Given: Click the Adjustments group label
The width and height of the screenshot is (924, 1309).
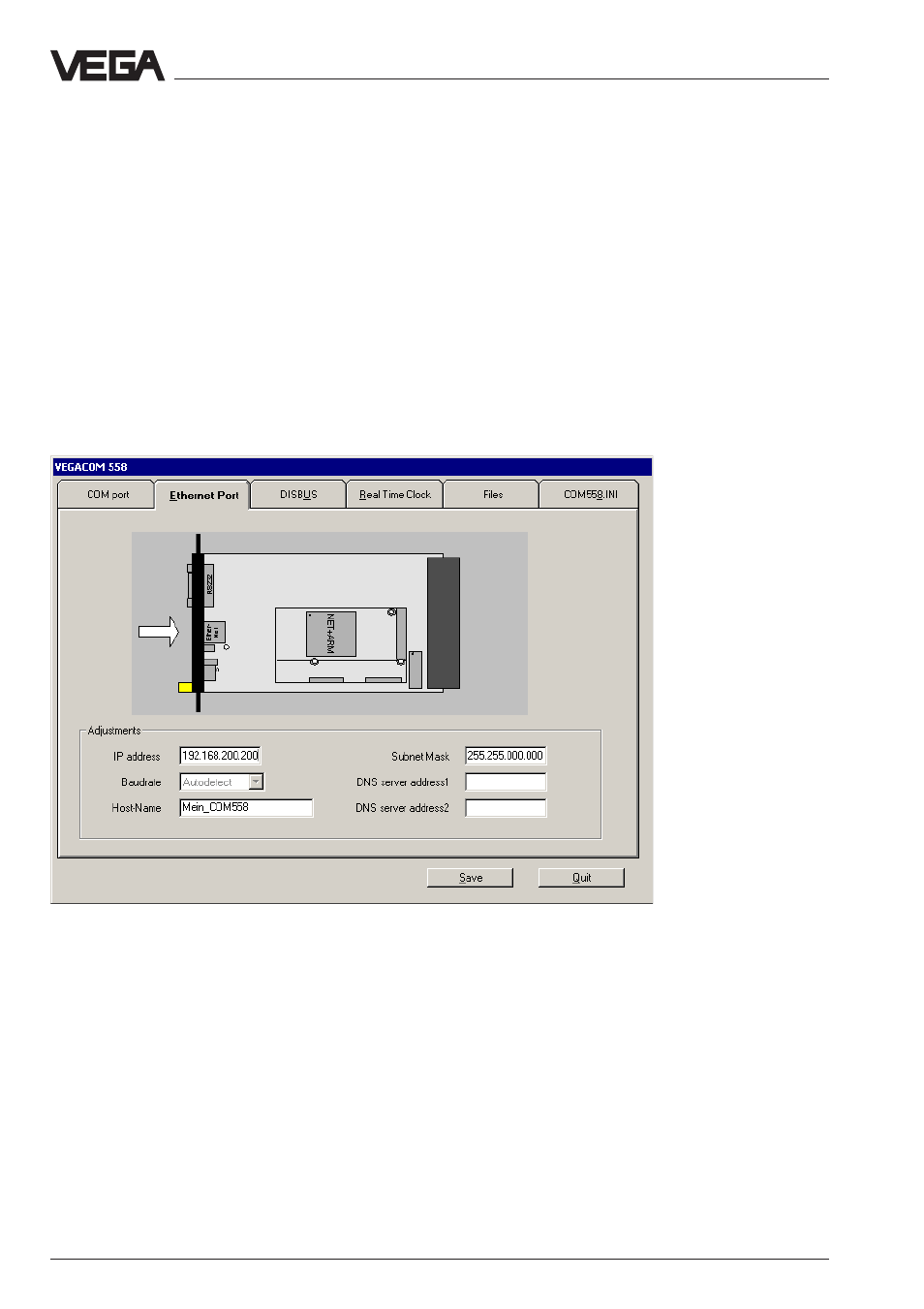Looking at the screenshot, I should click(114, 731).
